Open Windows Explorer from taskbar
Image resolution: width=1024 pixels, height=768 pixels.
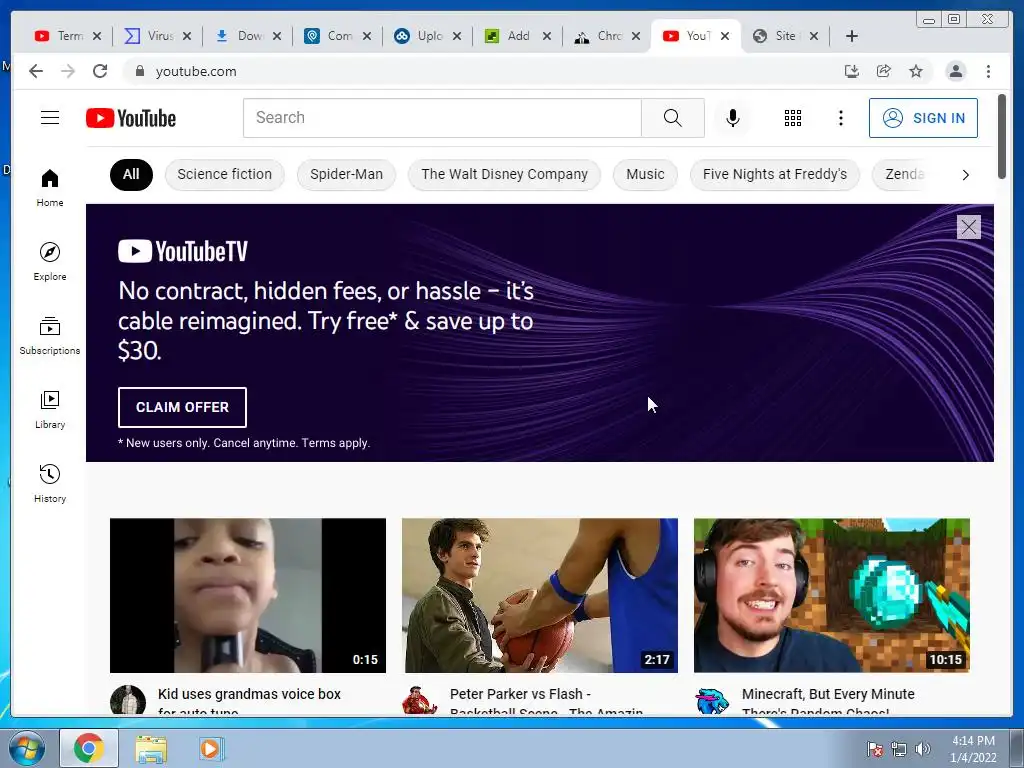(x=151, y=749)
